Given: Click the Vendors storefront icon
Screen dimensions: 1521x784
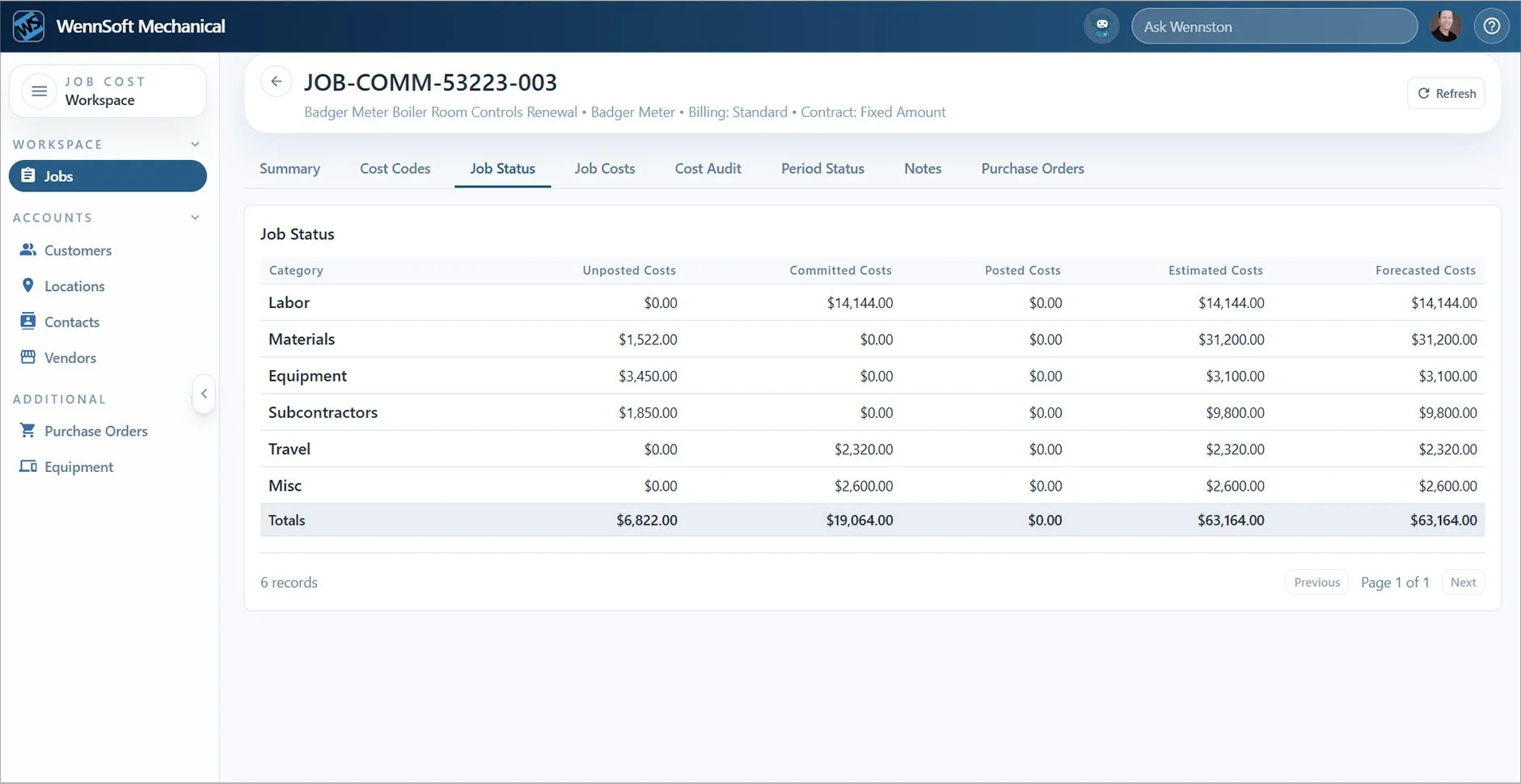Looking at the screenshot, I should [x=28, y=356].
